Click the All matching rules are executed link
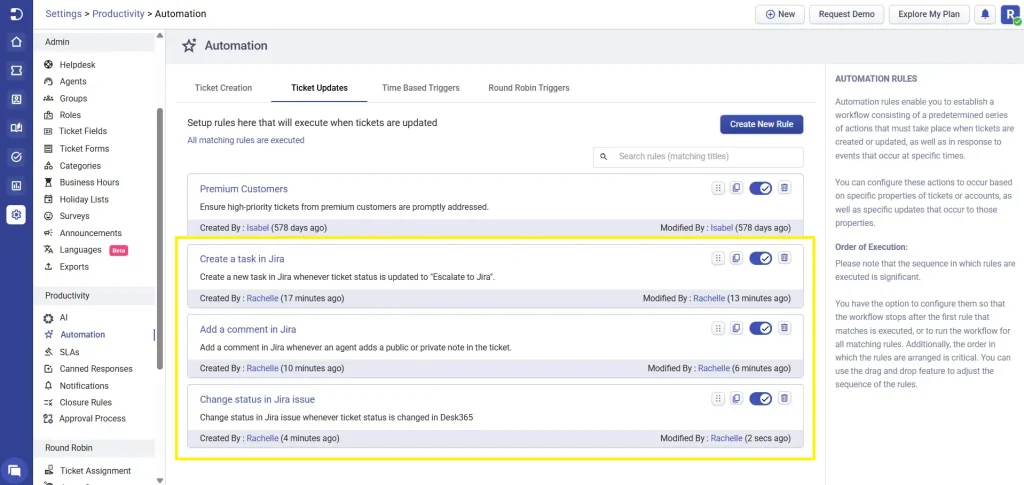1024x485 pixels. [246, 140]
